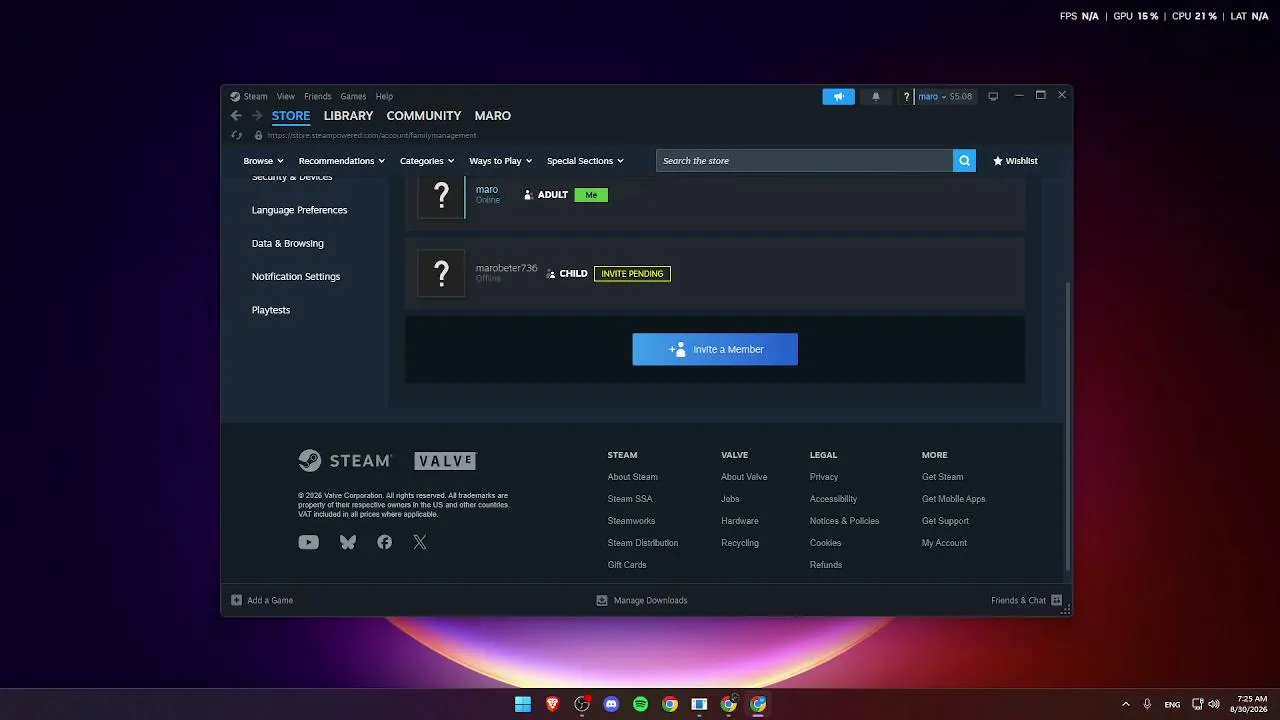
Task: Open the Friends menu
Action: pos(318,97)
